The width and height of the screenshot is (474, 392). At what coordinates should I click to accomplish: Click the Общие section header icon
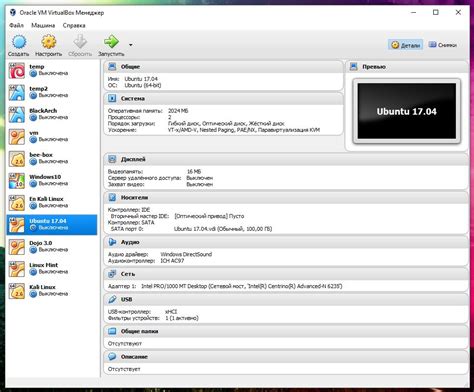(x=112, y=67)
